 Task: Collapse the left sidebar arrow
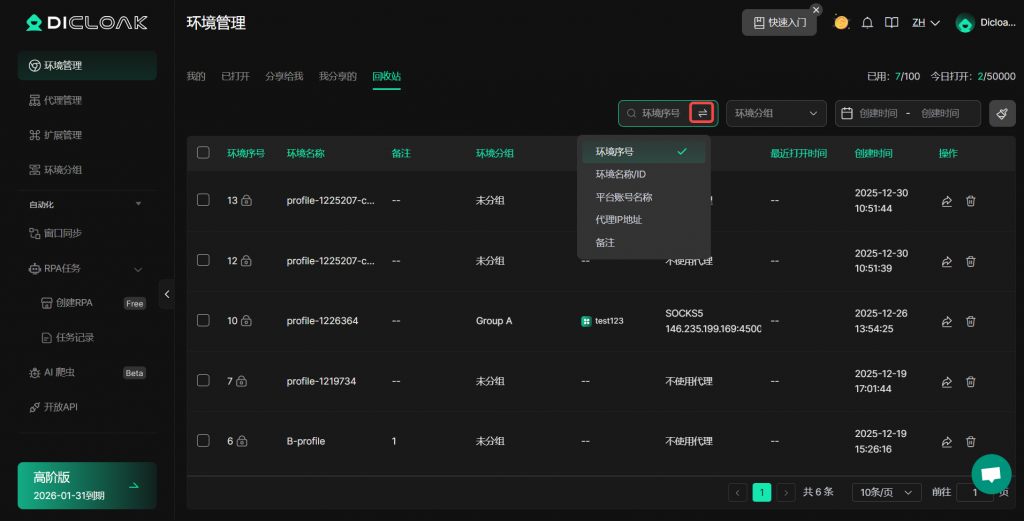[x=167, y=294]
